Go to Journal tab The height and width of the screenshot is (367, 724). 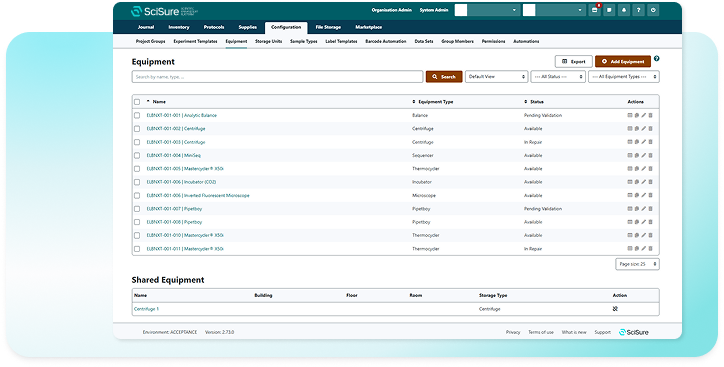click(x=146, y=27)
